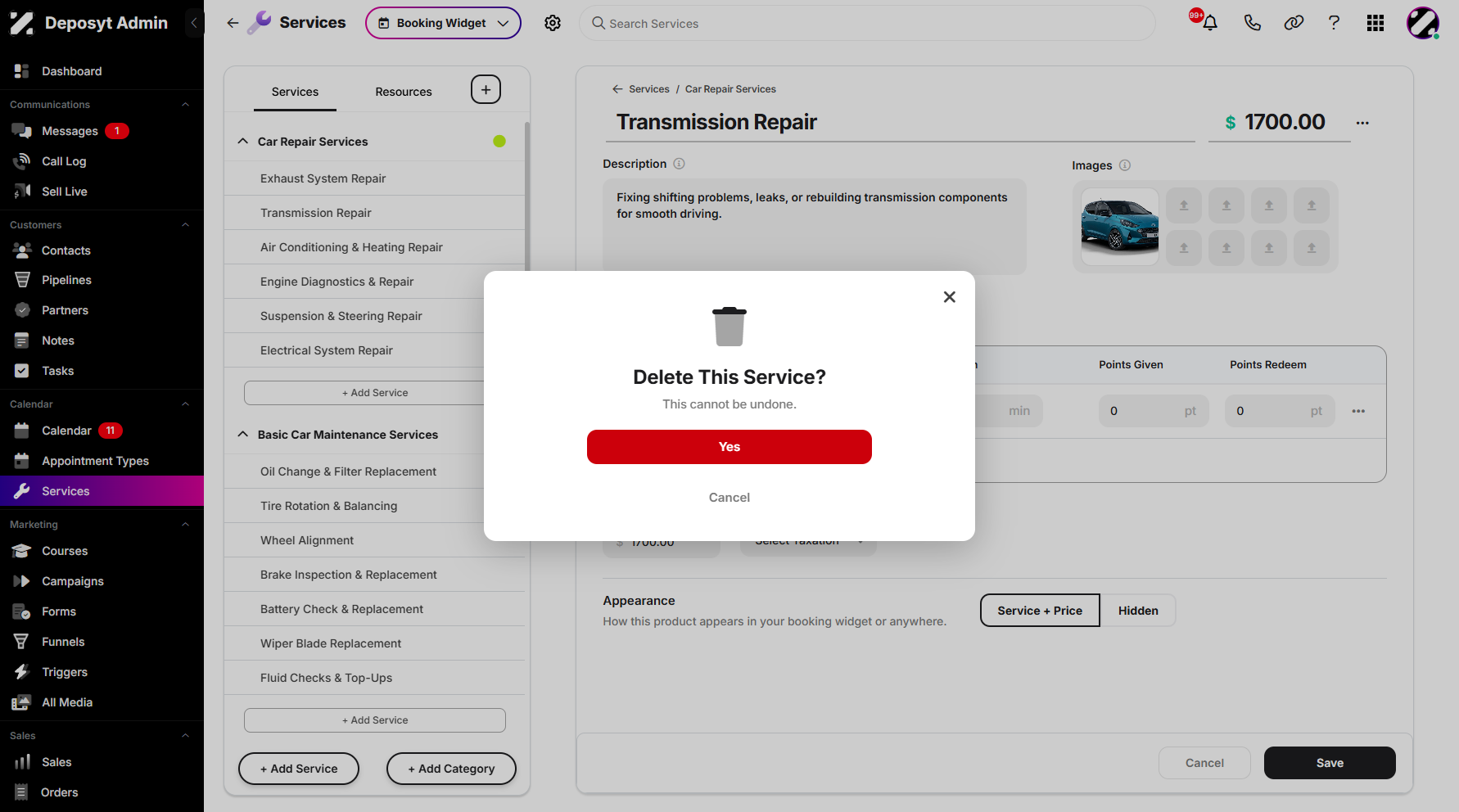Open service options ellipsis beside price
Viewport: 1459px width, 812px height.
pyautogui.click(x=1362, y=123)
